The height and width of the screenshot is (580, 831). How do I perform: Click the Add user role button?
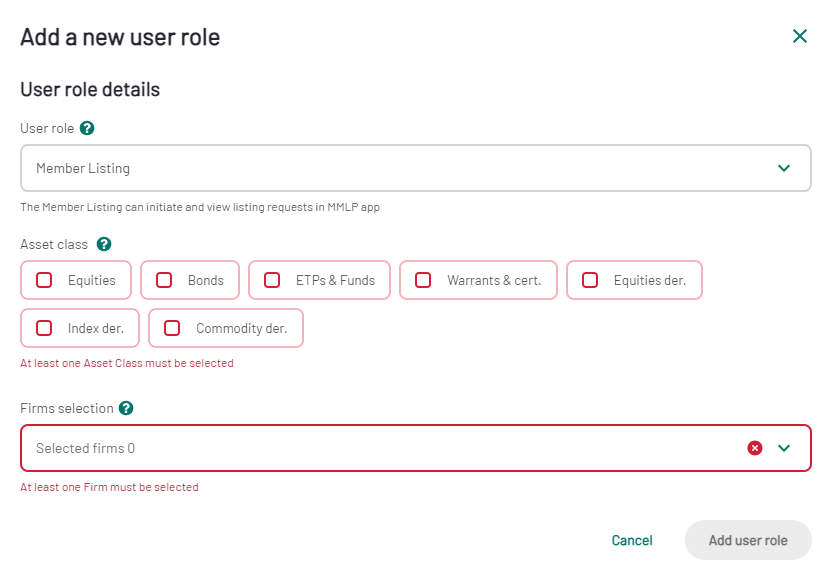tap(748, 540)
